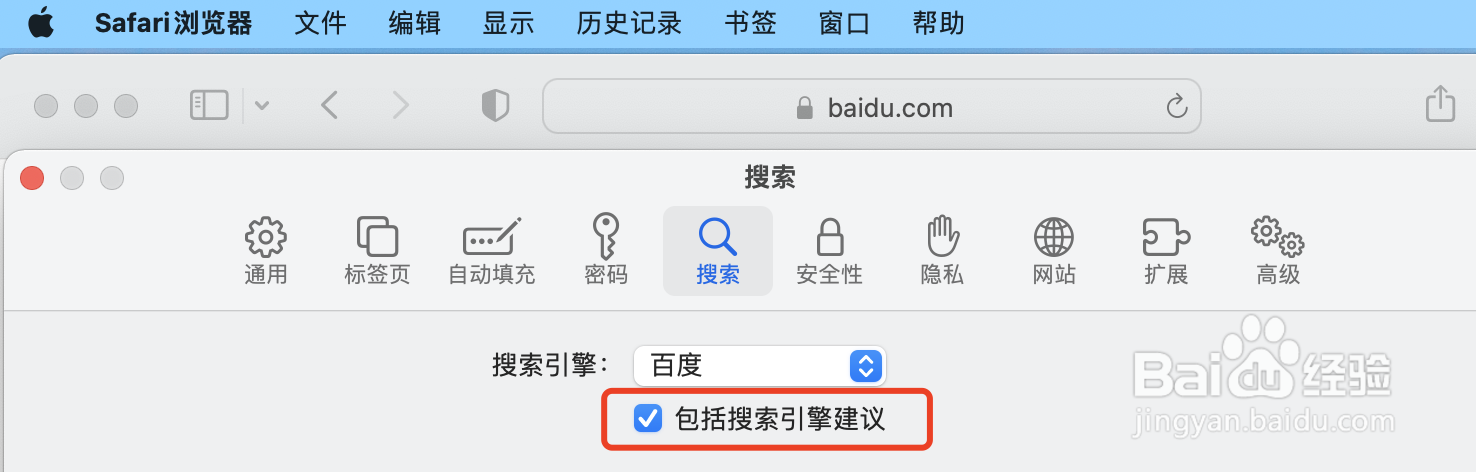Open the 通用 general preferences pane

tap(266, 251)
